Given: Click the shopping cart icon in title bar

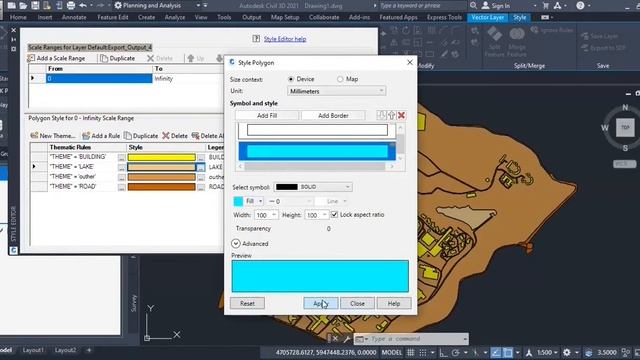Looking at the screenshot, I should pos(546,5).
